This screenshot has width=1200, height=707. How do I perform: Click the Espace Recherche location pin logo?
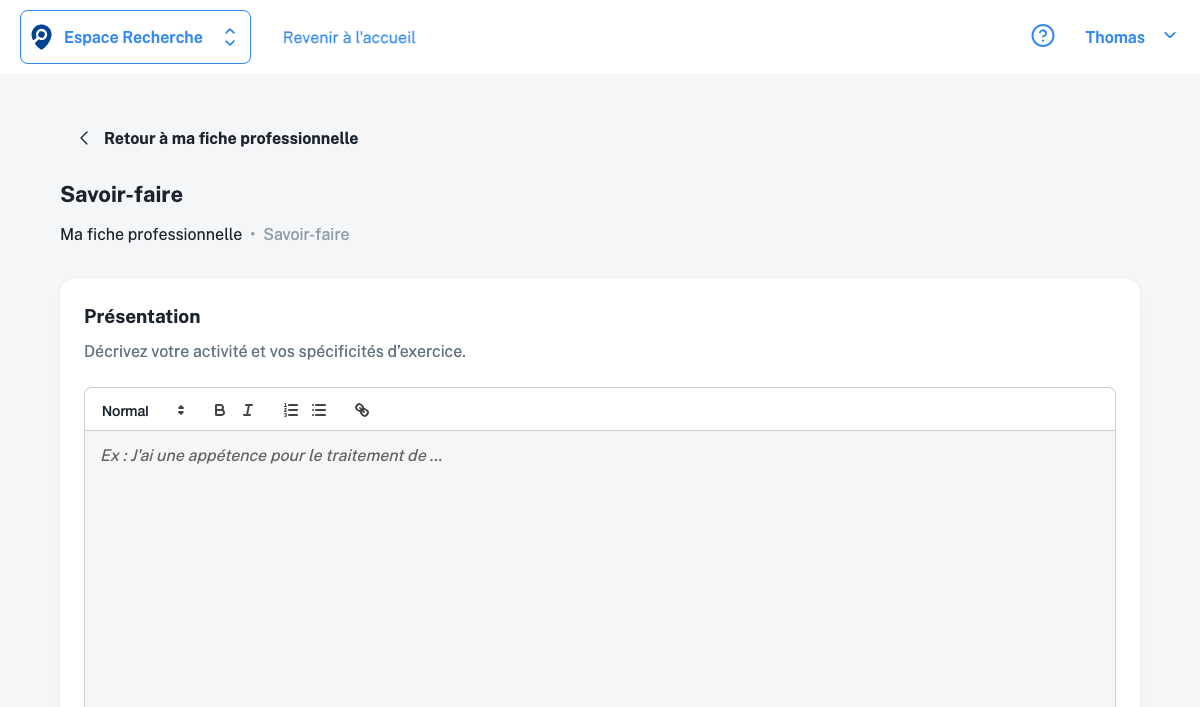41,37
